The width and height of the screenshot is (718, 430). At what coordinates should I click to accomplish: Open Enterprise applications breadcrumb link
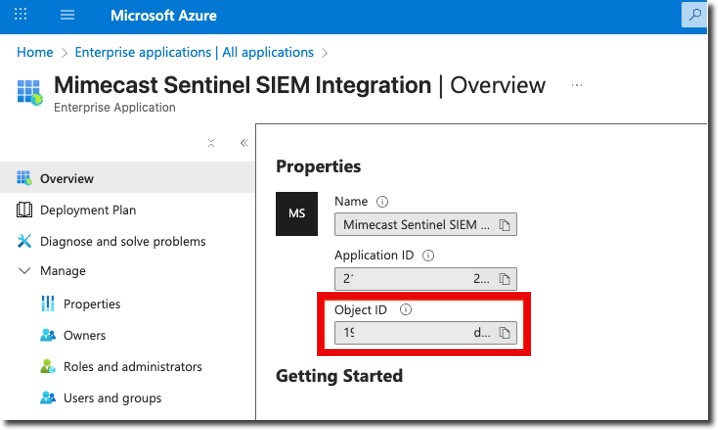pyautogui.click(x=195, y=52)
